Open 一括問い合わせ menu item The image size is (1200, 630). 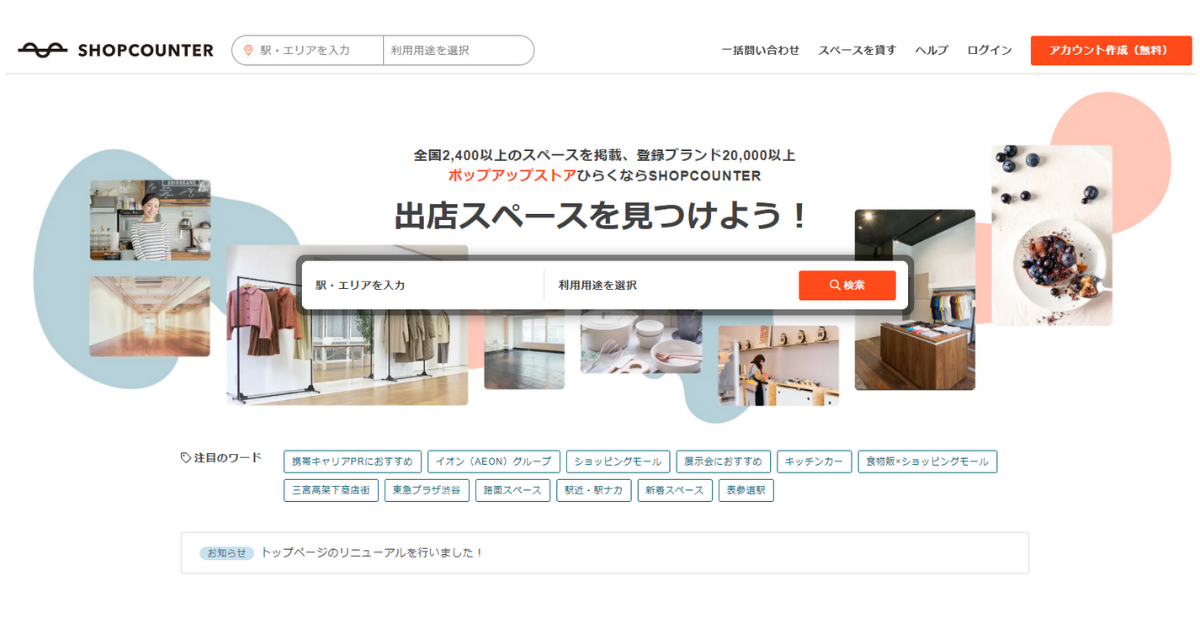click(761, 50)
